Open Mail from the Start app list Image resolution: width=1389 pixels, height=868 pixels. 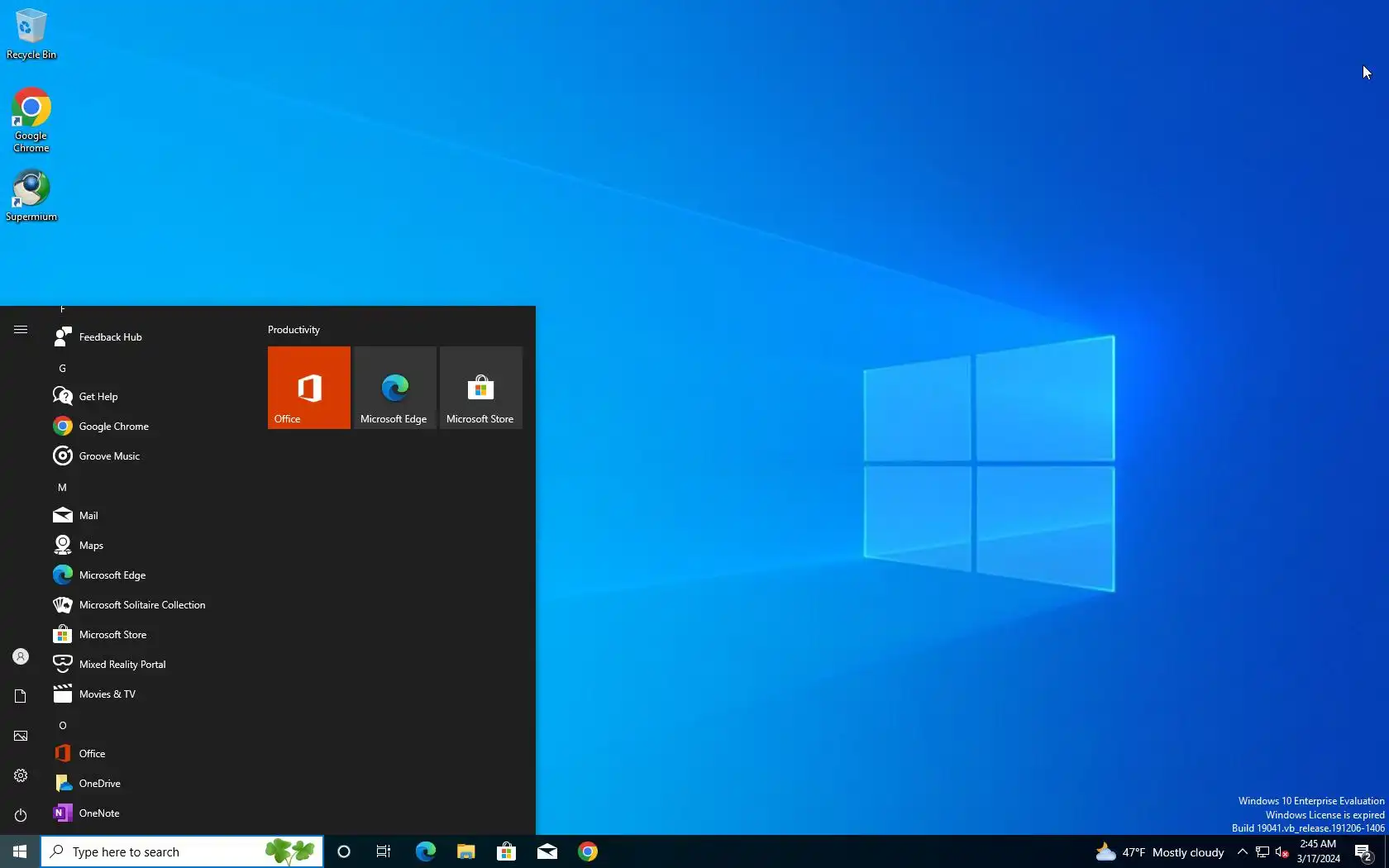[149, 516]
